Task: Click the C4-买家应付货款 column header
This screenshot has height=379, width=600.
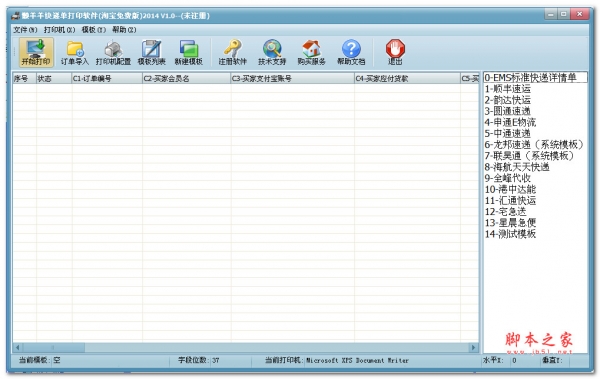Action: [x=407, y=78]
